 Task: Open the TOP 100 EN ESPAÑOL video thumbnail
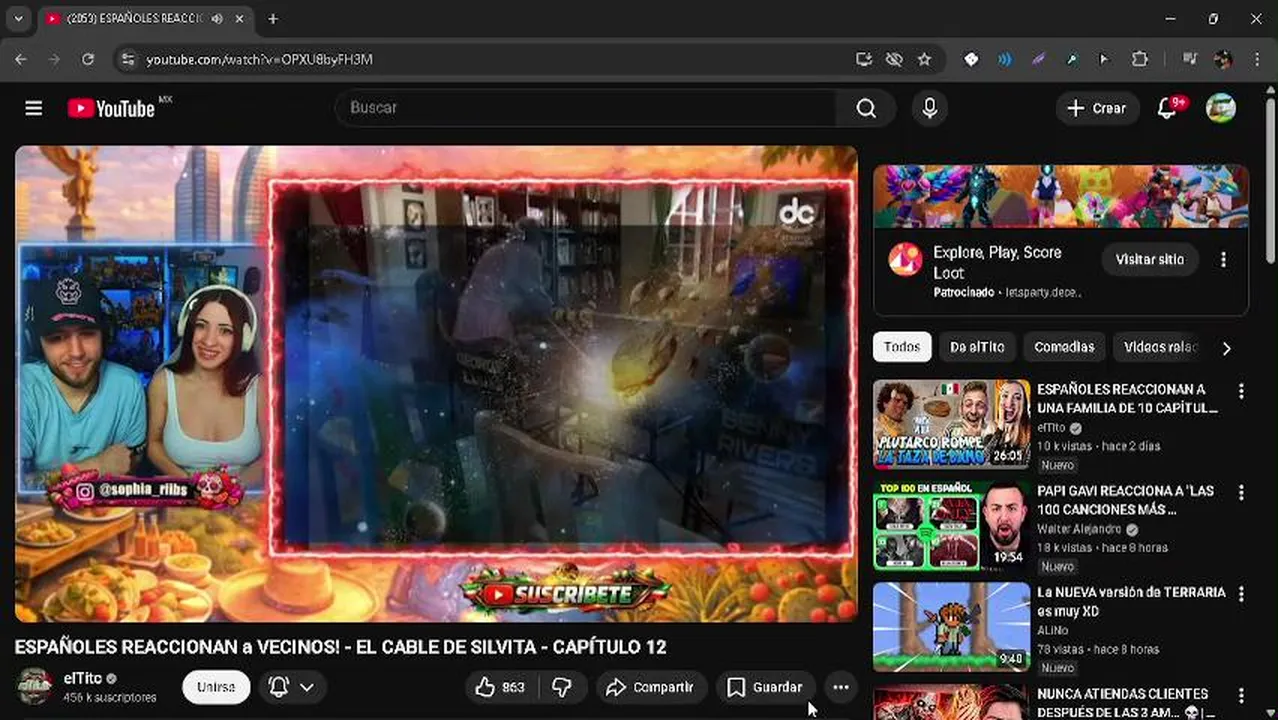pyautogui.click(x=951, y=526)
